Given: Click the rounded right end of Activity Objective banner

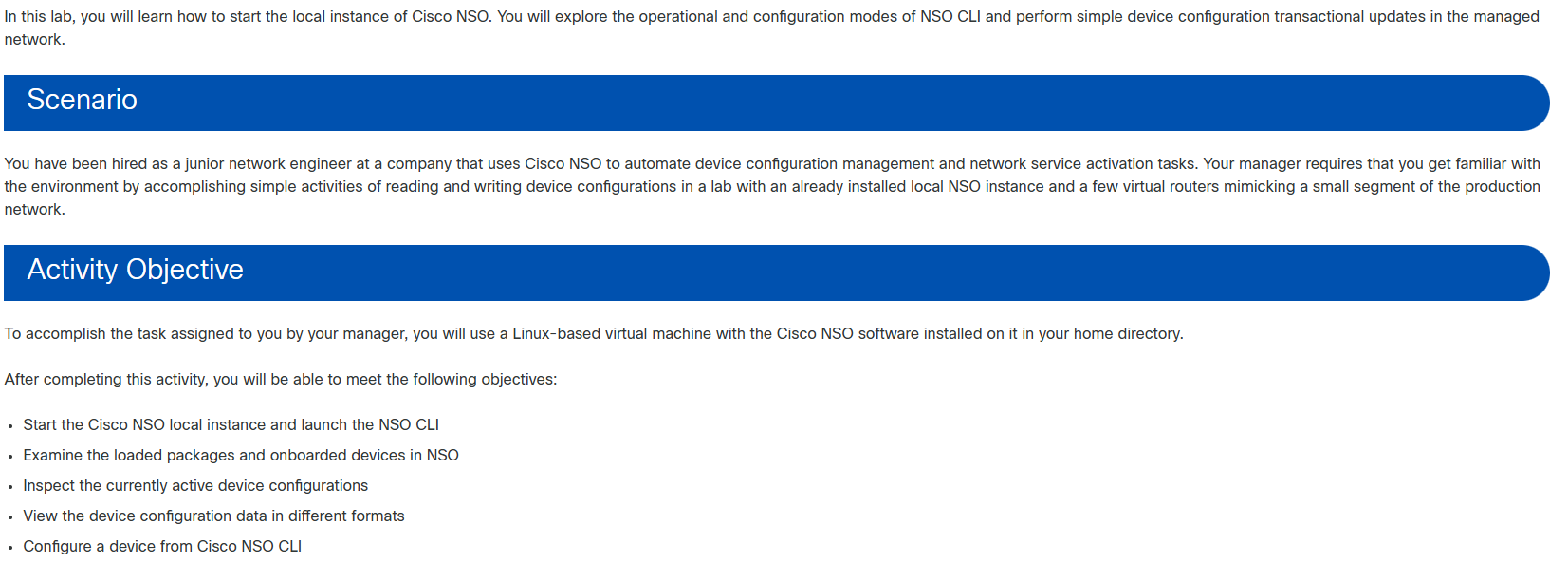Looking at the screenshot, I should (x=1529, y=272).
